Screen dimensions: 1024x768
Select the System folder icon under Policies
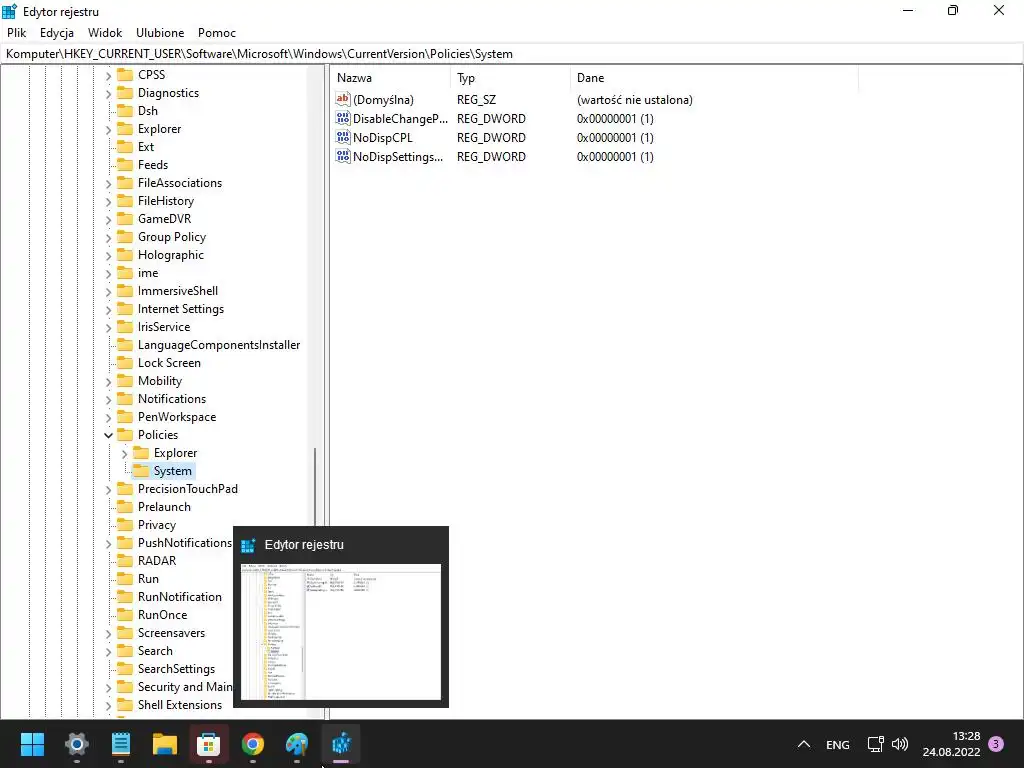pyautogui.click(x=140, y=471)
